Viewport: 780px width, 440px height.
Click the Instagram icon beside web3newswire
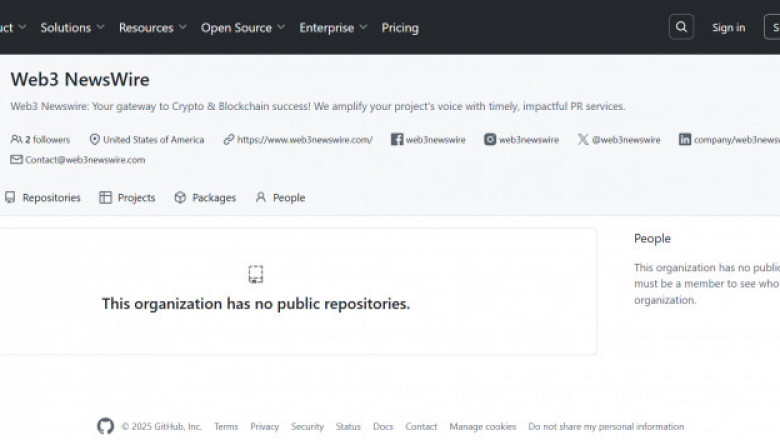point(490,139)
